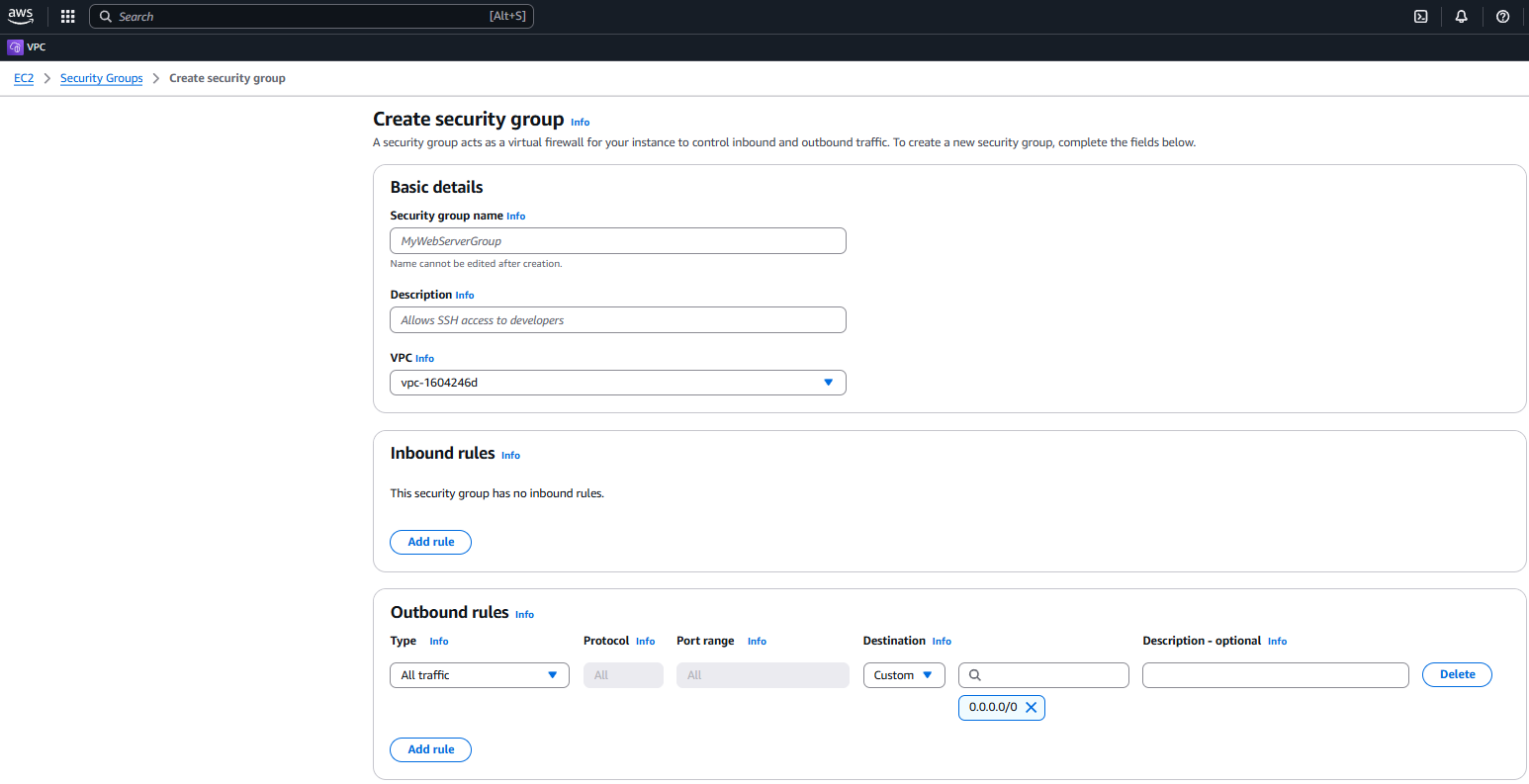Focus the global AWS search bar

coord(312,16)
